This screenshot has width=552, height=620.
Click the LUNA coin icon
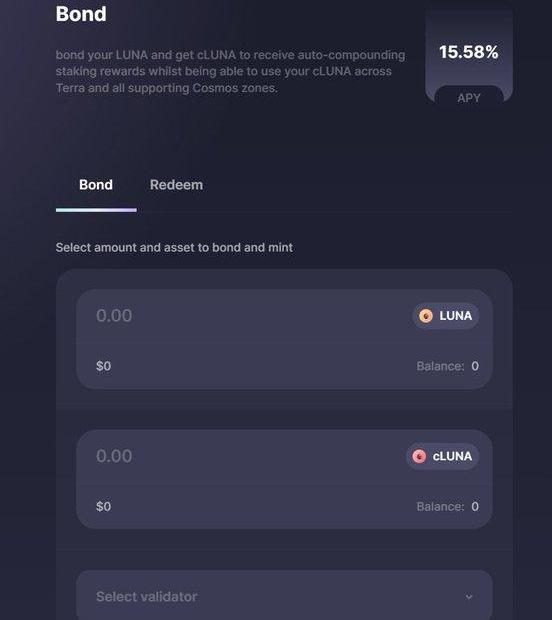click(x=425, y=316)
